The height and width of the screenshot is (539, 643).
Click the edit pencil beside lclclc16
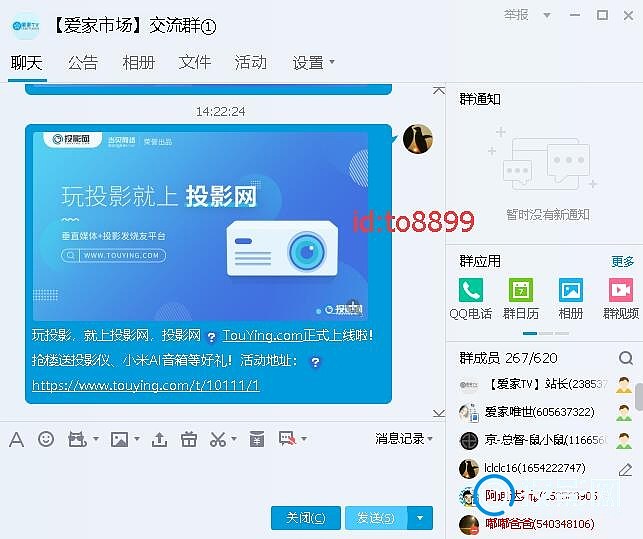tap(625, 469)
